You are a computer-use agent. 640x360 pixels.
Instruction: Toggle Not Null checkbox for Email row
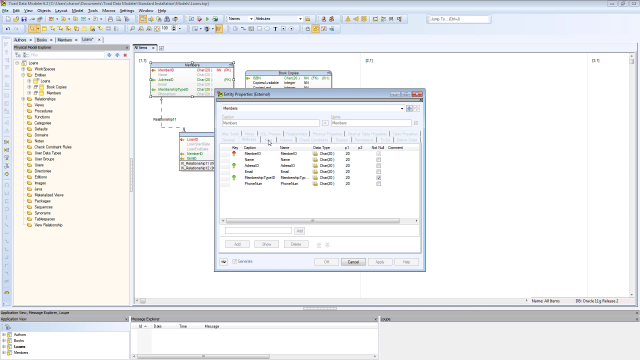(378, 172)
